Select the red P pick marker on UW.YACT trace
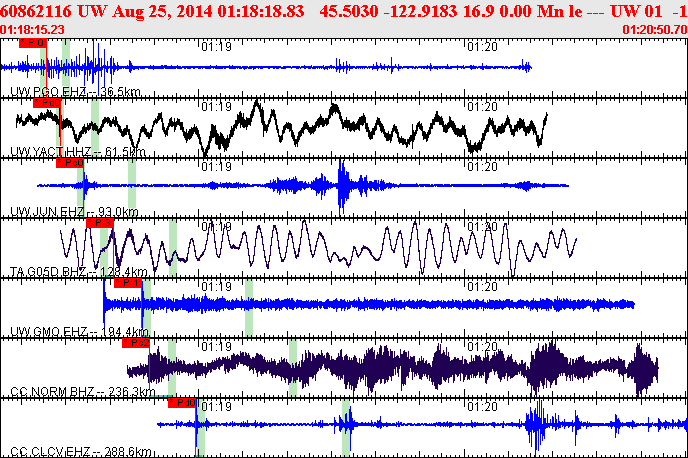Image resolution: width=688 pixels, height=458 pixels. [47, 103]
